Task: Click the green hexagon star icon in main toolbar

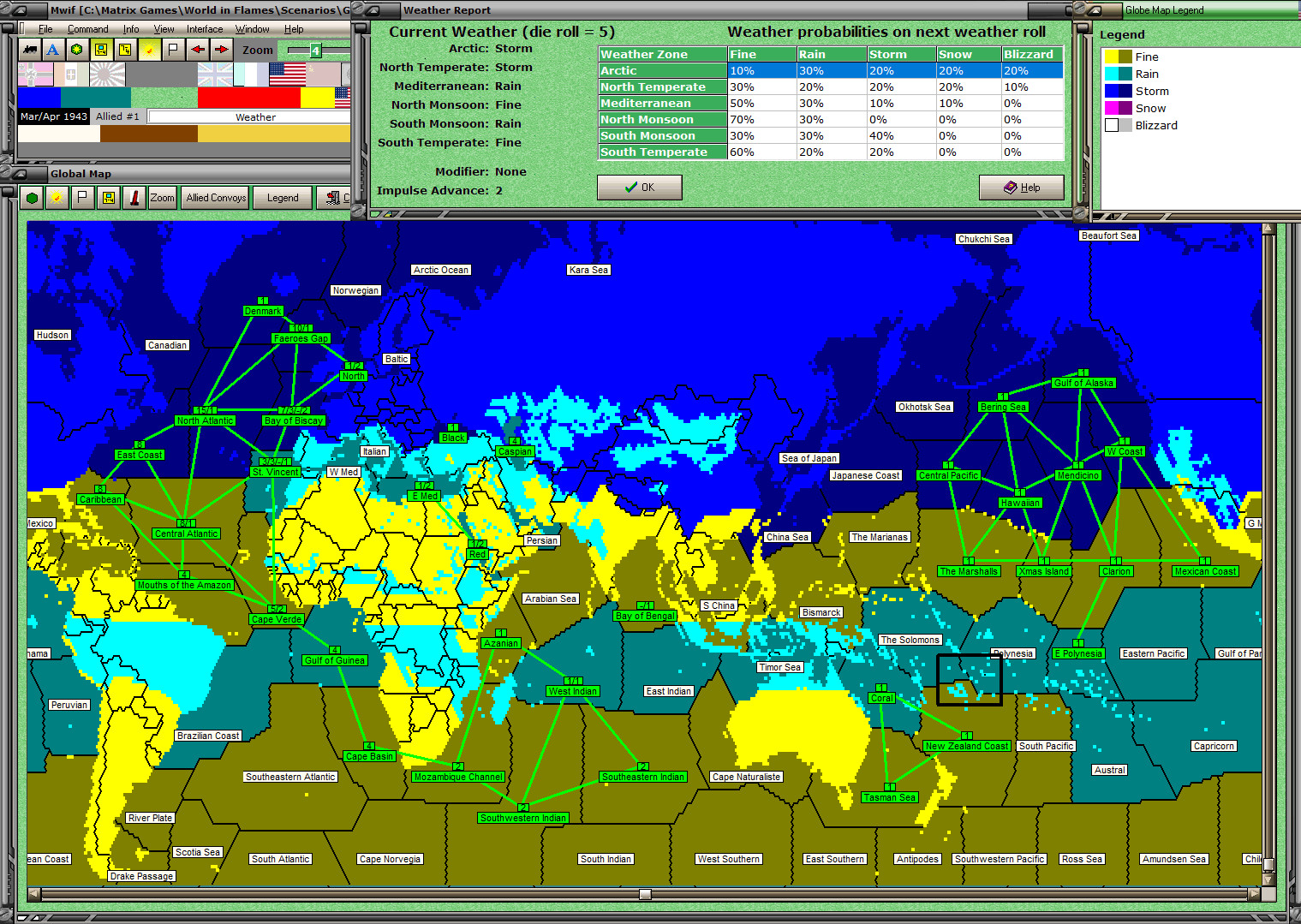Action: tap(77, 50)
